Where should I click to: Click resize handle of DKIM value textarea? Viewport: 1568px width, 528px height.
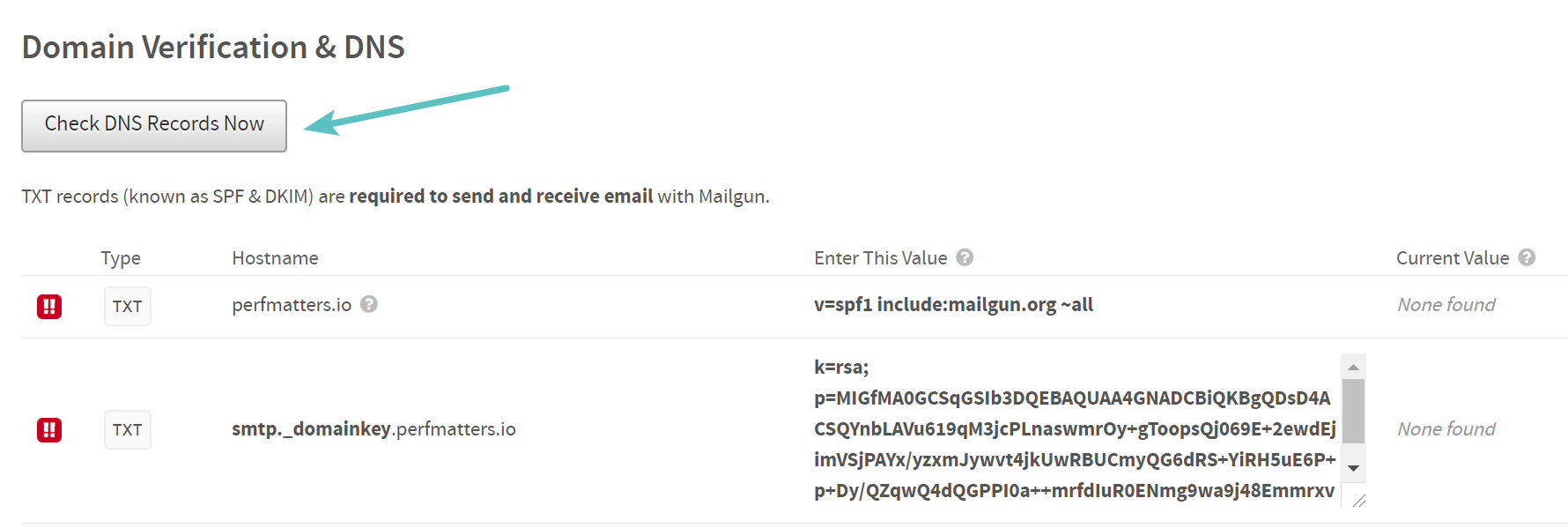(1358, 501)
